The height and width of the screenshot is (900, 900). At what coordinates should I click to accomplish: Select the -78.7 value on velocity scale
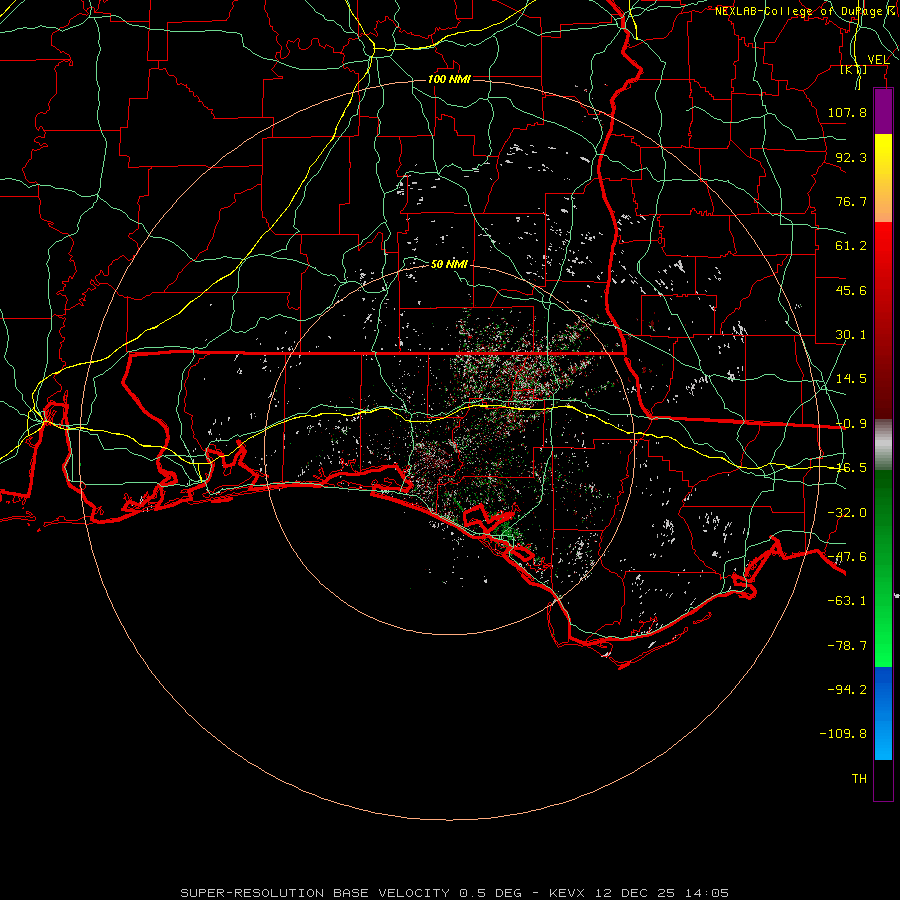tap(847, 646)
